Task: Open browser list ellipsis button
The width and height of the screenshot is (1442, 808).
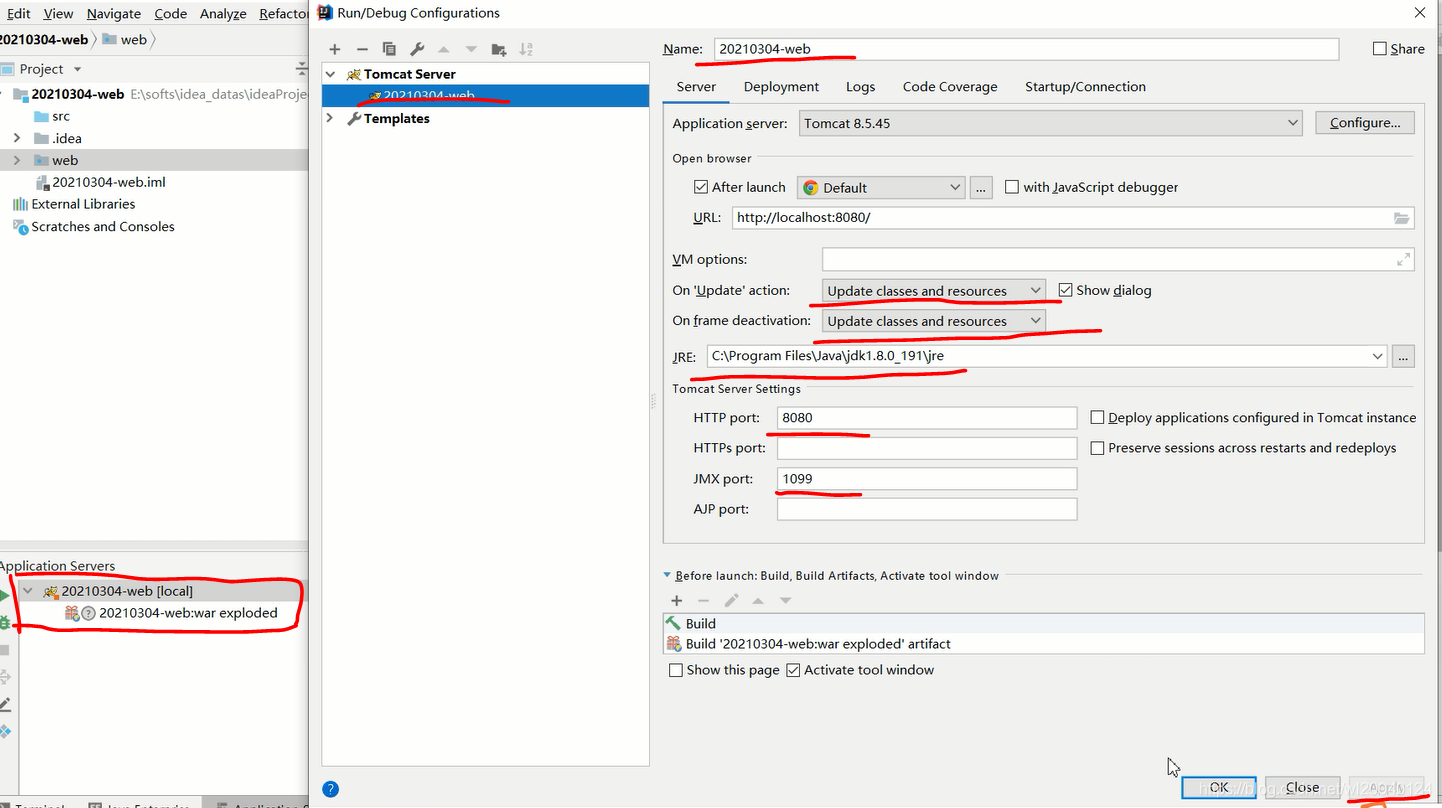Action: coord(981,187)
